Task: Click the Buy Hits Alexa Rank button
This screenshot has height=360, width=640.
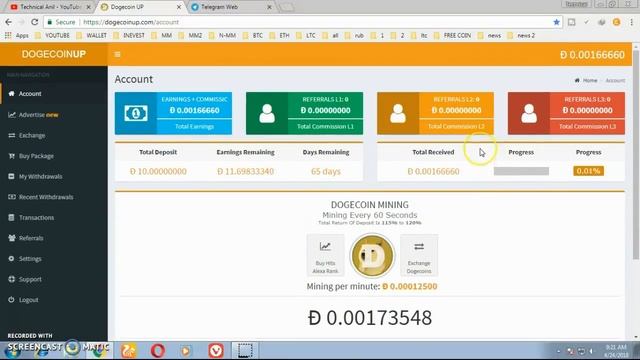Action: pos(325,256)
